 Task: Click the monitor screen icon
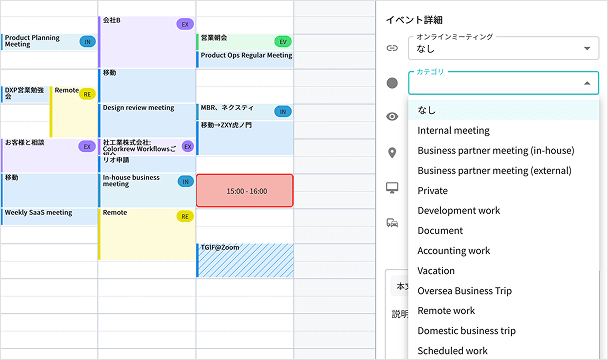point(392,188)
